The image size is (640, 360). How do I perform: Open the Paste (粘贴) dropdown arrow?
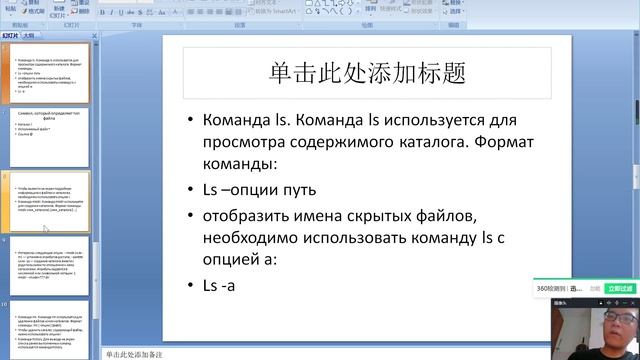click(x=11, y=15)
